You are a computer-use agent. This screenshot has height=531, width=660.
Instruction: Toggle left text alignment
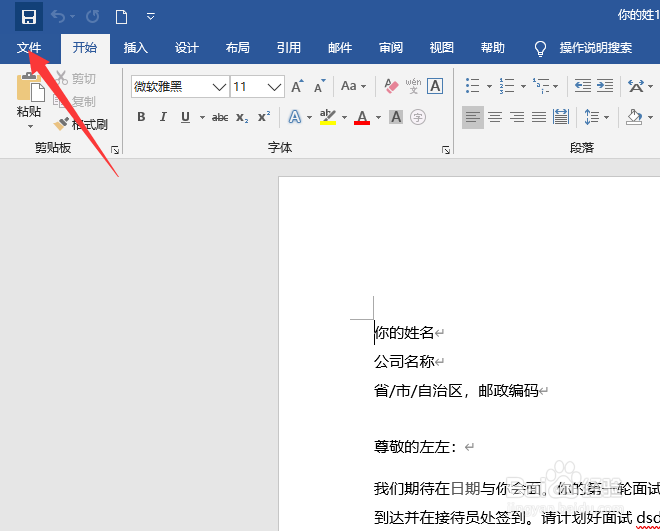(x=473, y=117)
